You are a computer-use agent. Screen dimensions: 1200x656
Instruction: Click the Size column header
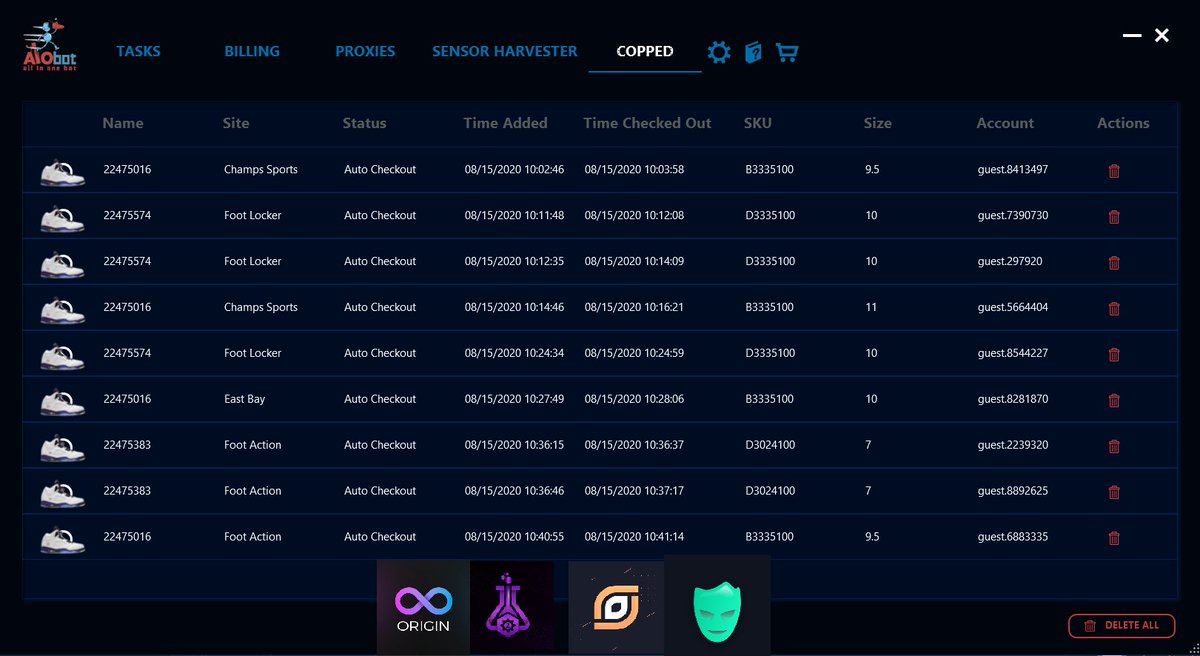878,123
